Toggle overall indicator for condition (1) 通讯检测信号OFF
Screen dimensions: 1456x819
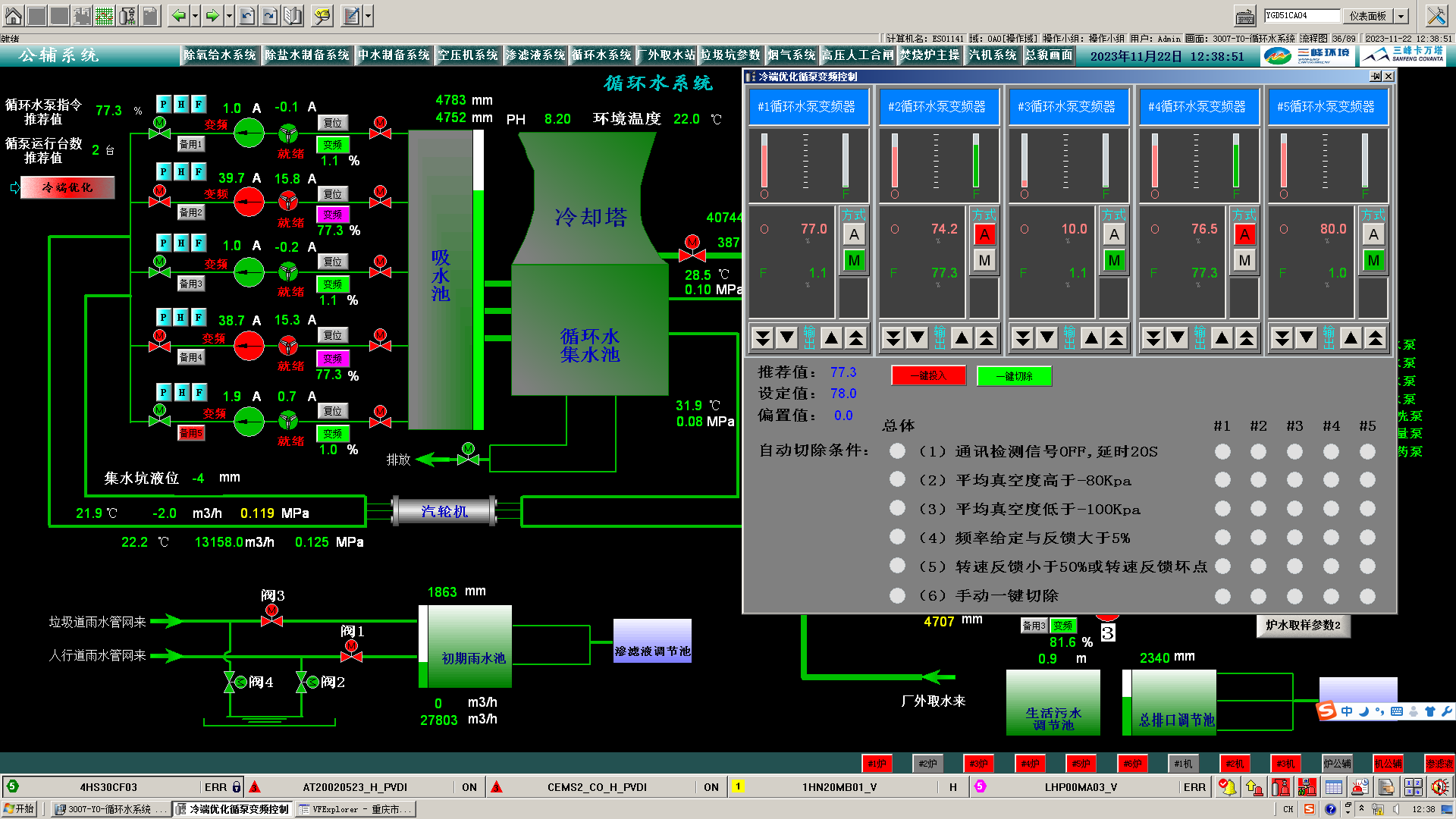tap(897, 451)
